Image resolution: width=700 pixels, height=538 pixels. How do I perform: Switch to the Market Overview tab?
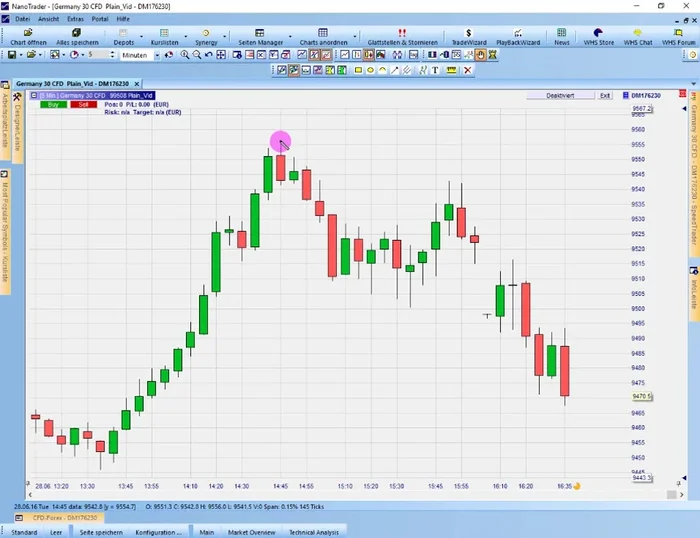tap(252, 532)
